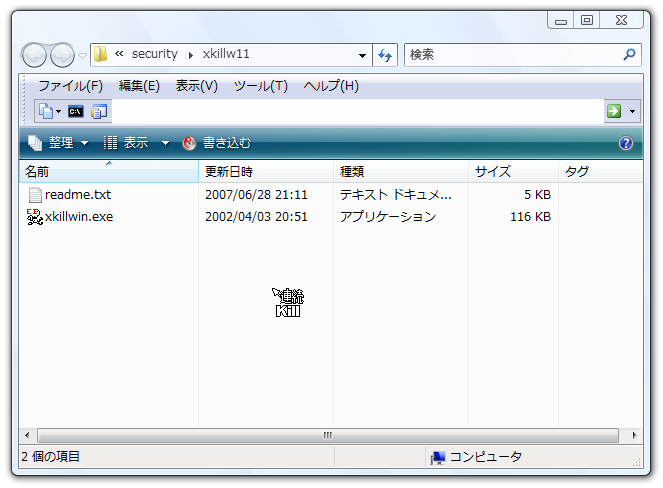The image size is (663, 488).
Task: Open the 表示(V) menu
Action: tap(197, 86)
